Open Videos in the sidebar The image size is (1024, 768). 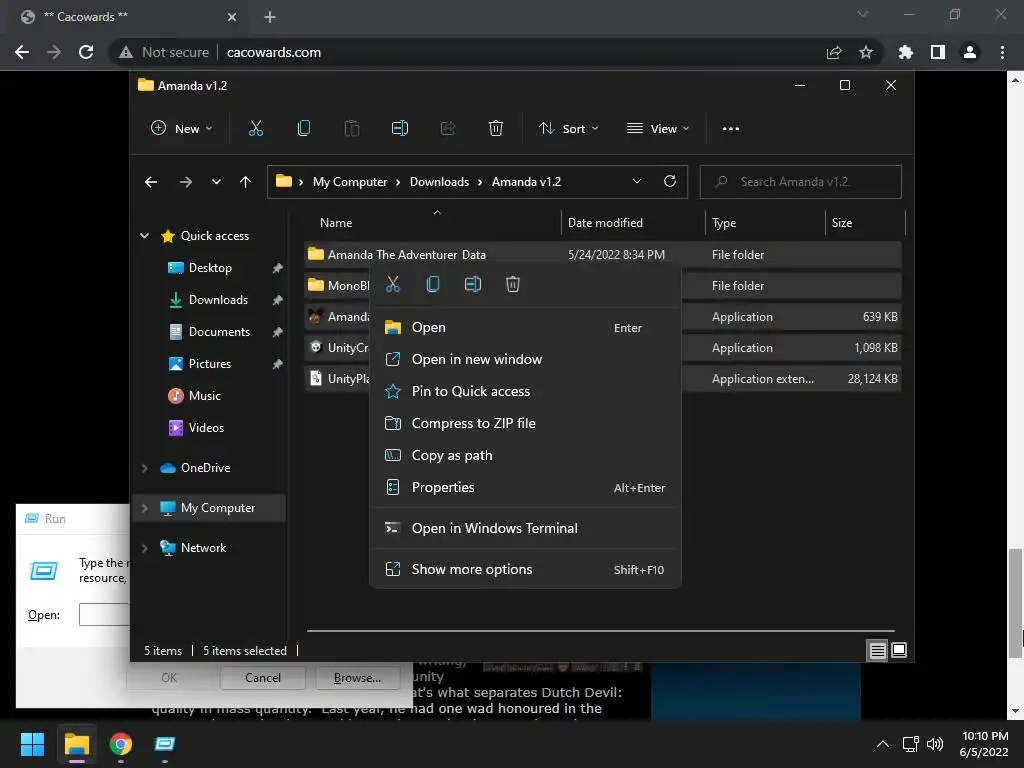tap(206, 428)
